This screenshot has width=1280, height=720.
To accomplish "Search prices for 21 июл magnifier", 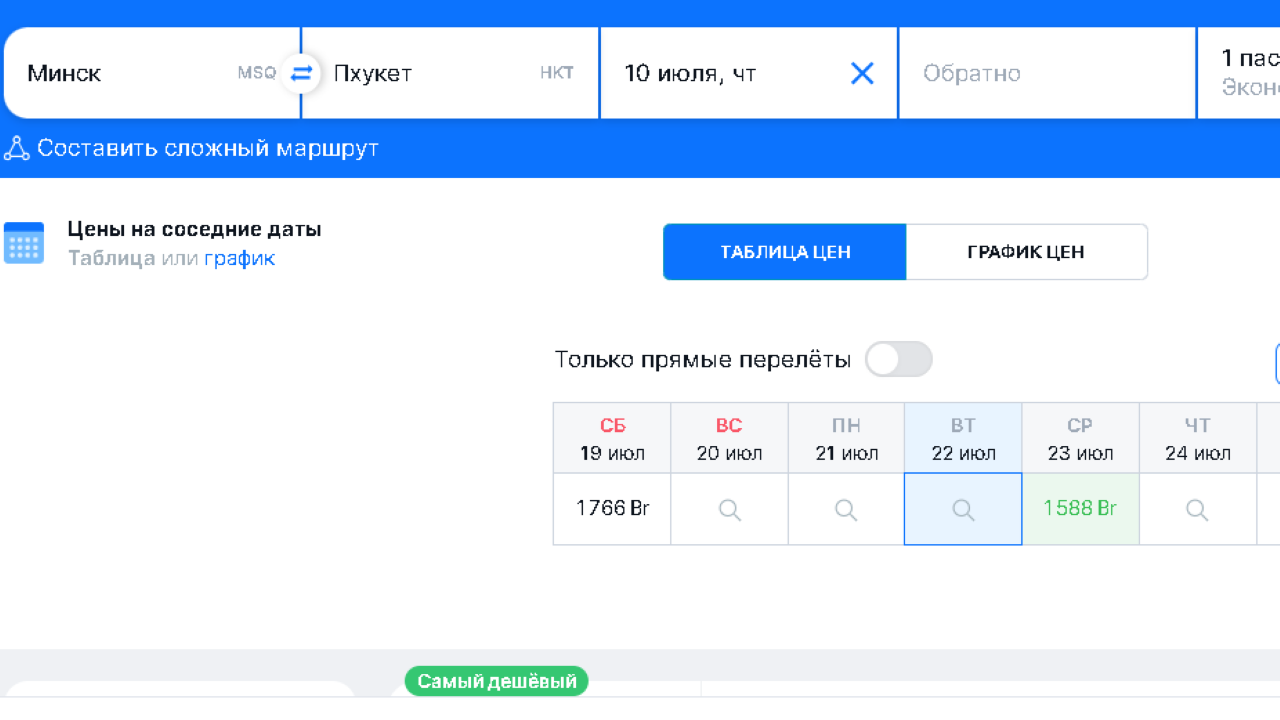I will coord(846,510).
